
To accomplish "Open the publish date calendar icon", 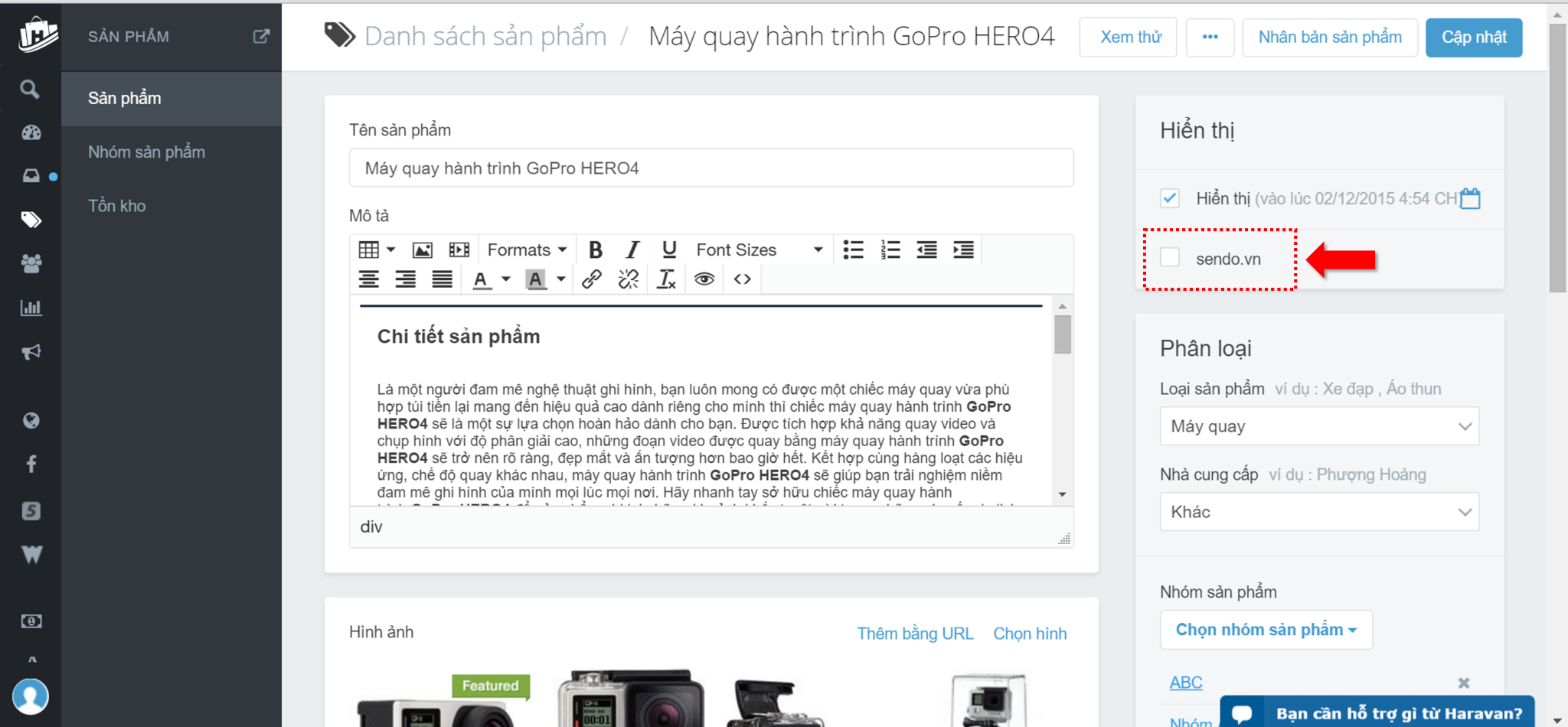I will 1471,198.
